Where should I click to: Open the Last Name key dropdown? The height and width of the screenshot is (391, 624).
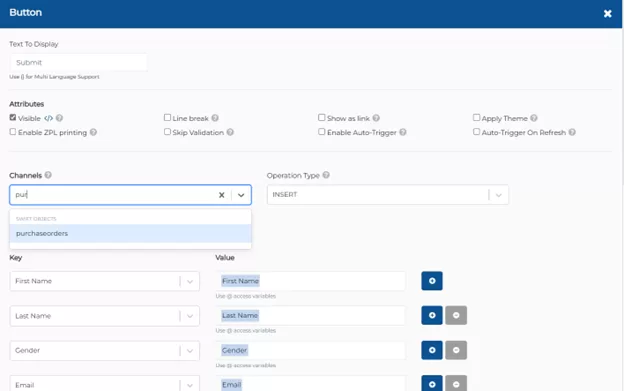[x=105, y=316]
